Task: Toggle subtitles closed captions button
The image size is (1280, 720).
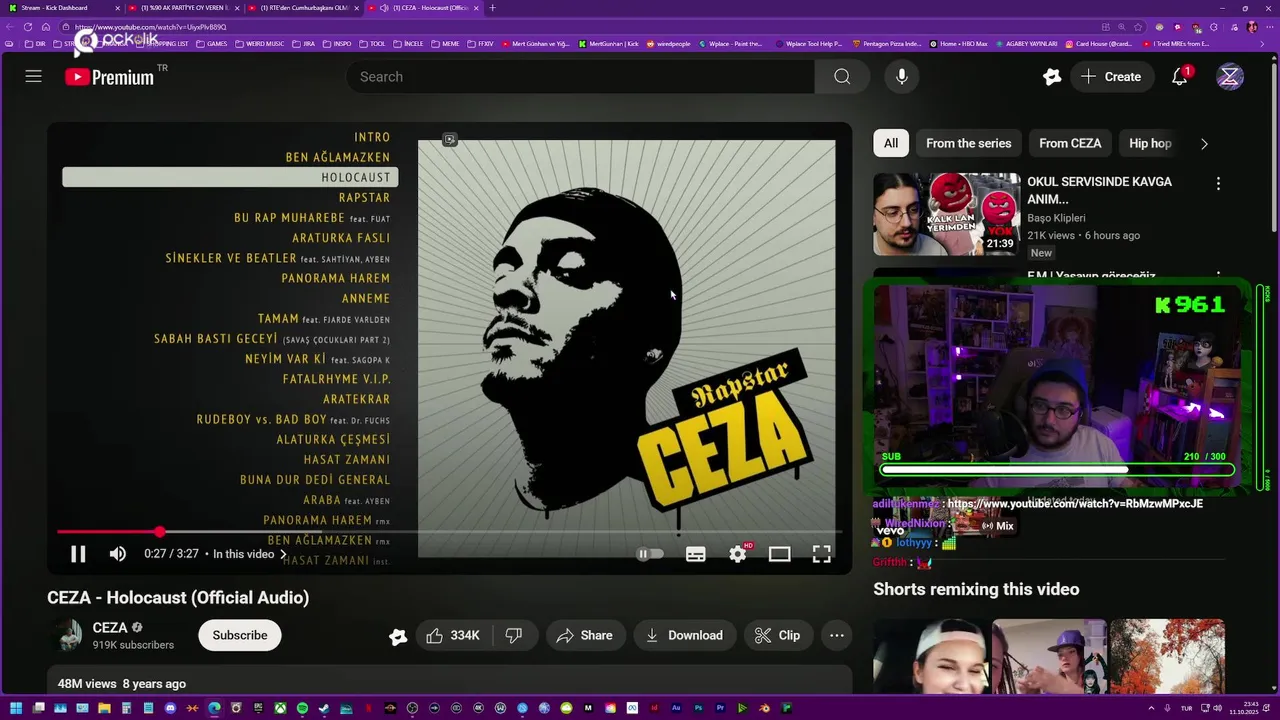Action: [x=696, y=554]
